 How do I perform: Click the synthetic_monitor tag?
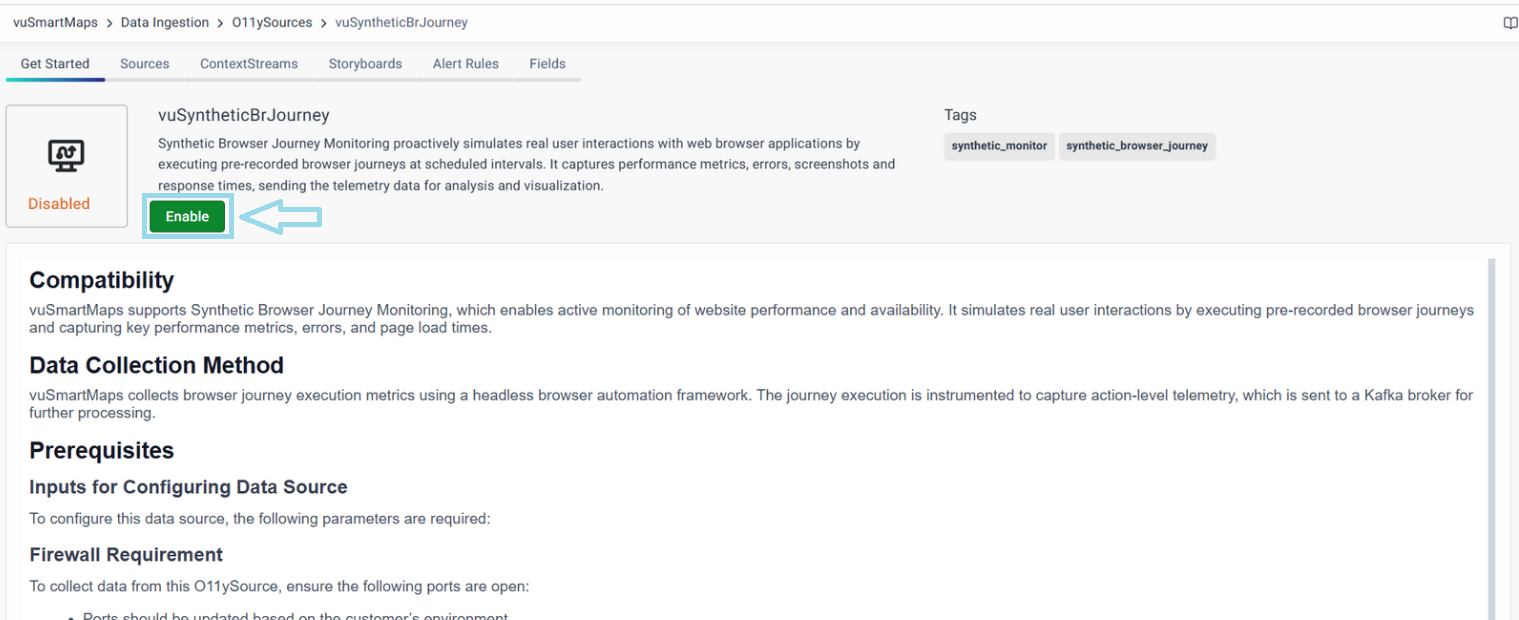[x=999, y=146]
